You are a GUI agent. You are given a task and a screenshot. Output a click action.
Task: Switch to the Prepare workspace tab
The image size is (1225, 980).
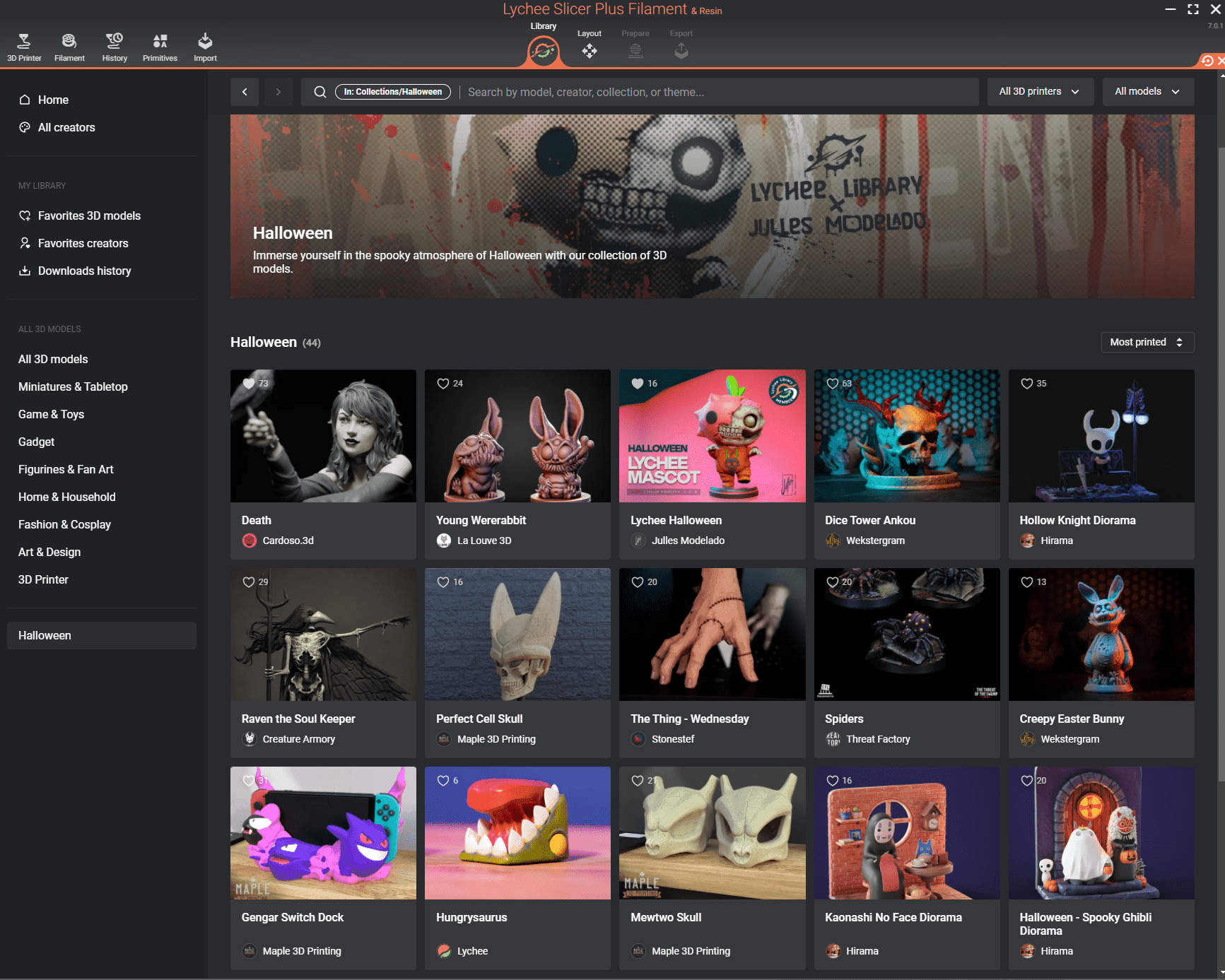point(635,45)
